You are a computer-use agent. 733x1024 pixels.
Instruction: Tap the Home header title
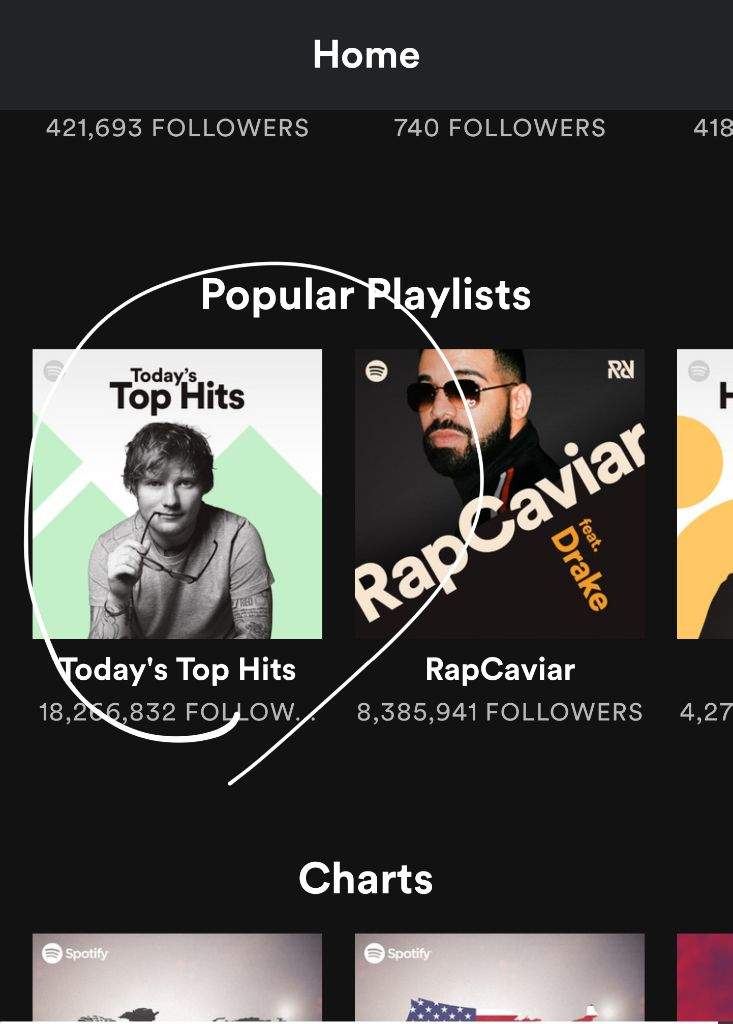[366, 55]
